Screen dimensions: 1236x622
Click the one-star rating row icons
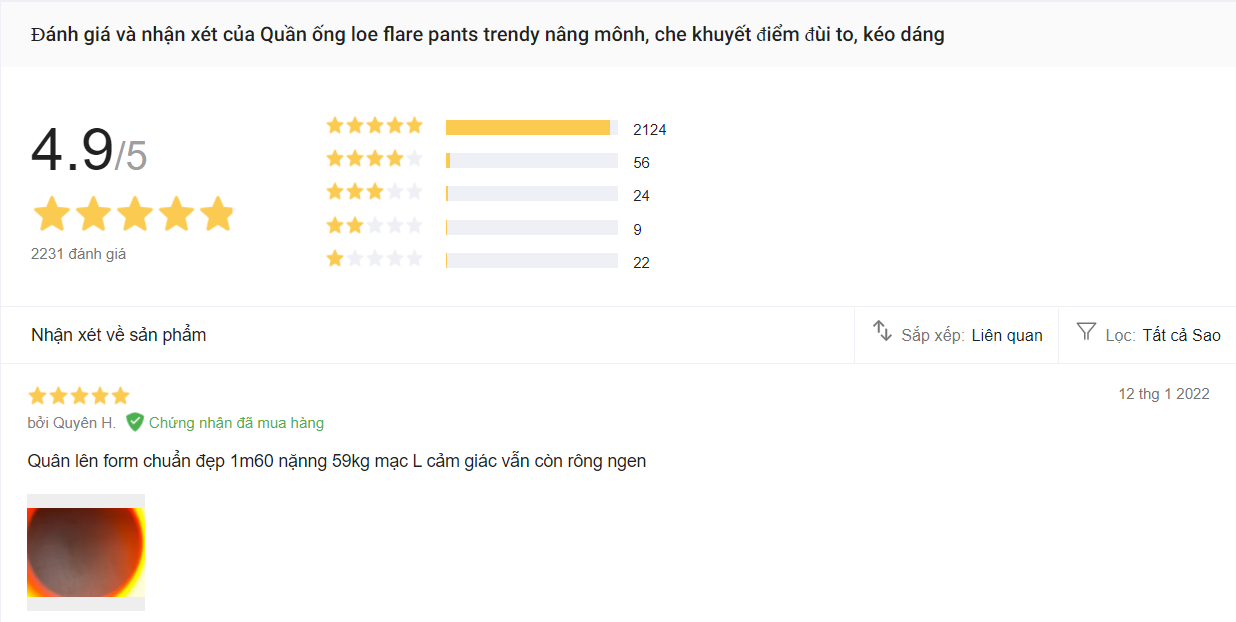pyautogui.click(x=374, y=259)
